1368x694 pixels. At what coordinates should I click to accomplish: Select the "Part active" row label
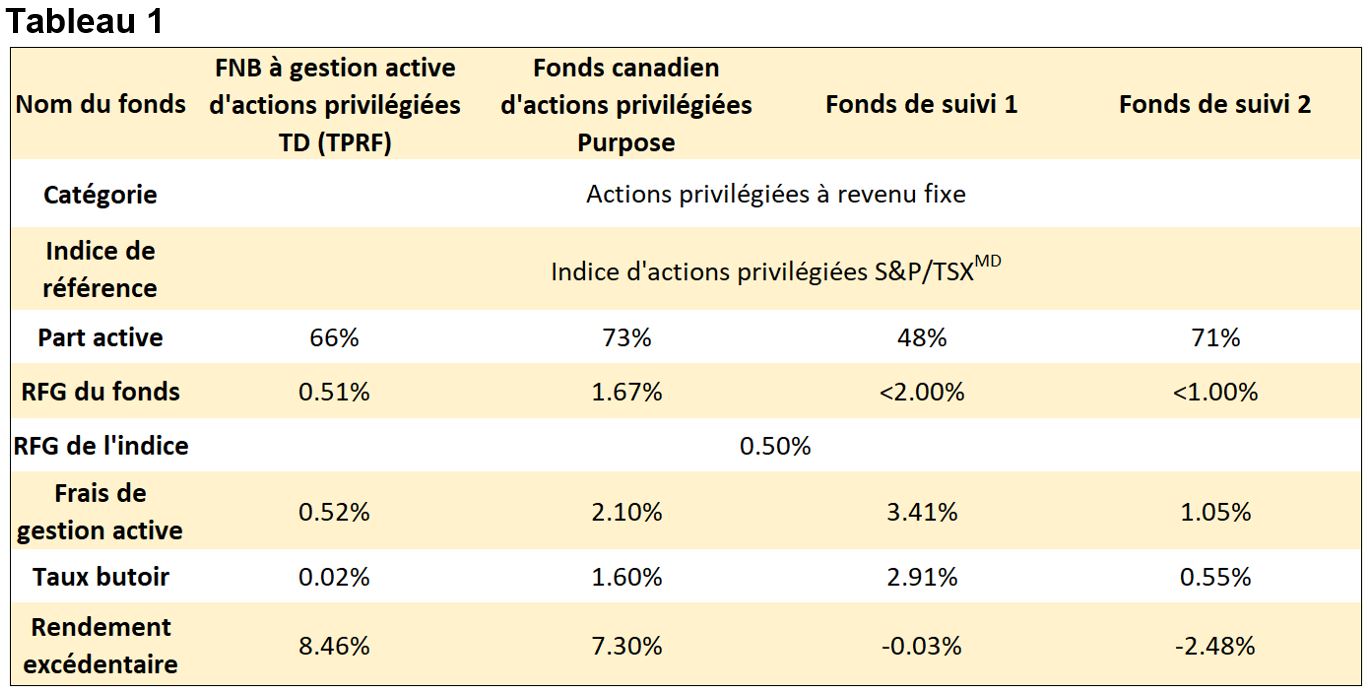(100, 338)
